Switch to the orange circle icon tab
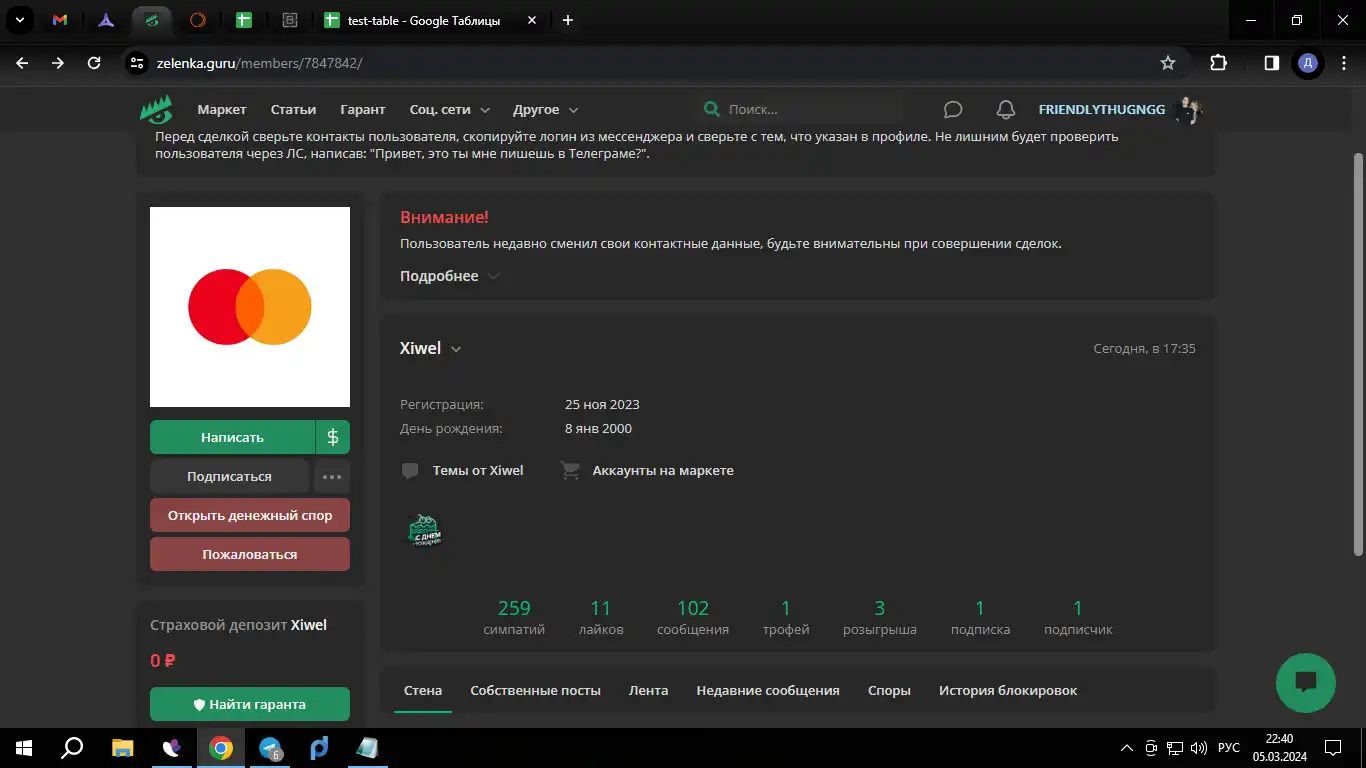This screenshot has height=768, width=1366. tap(198, 20)
